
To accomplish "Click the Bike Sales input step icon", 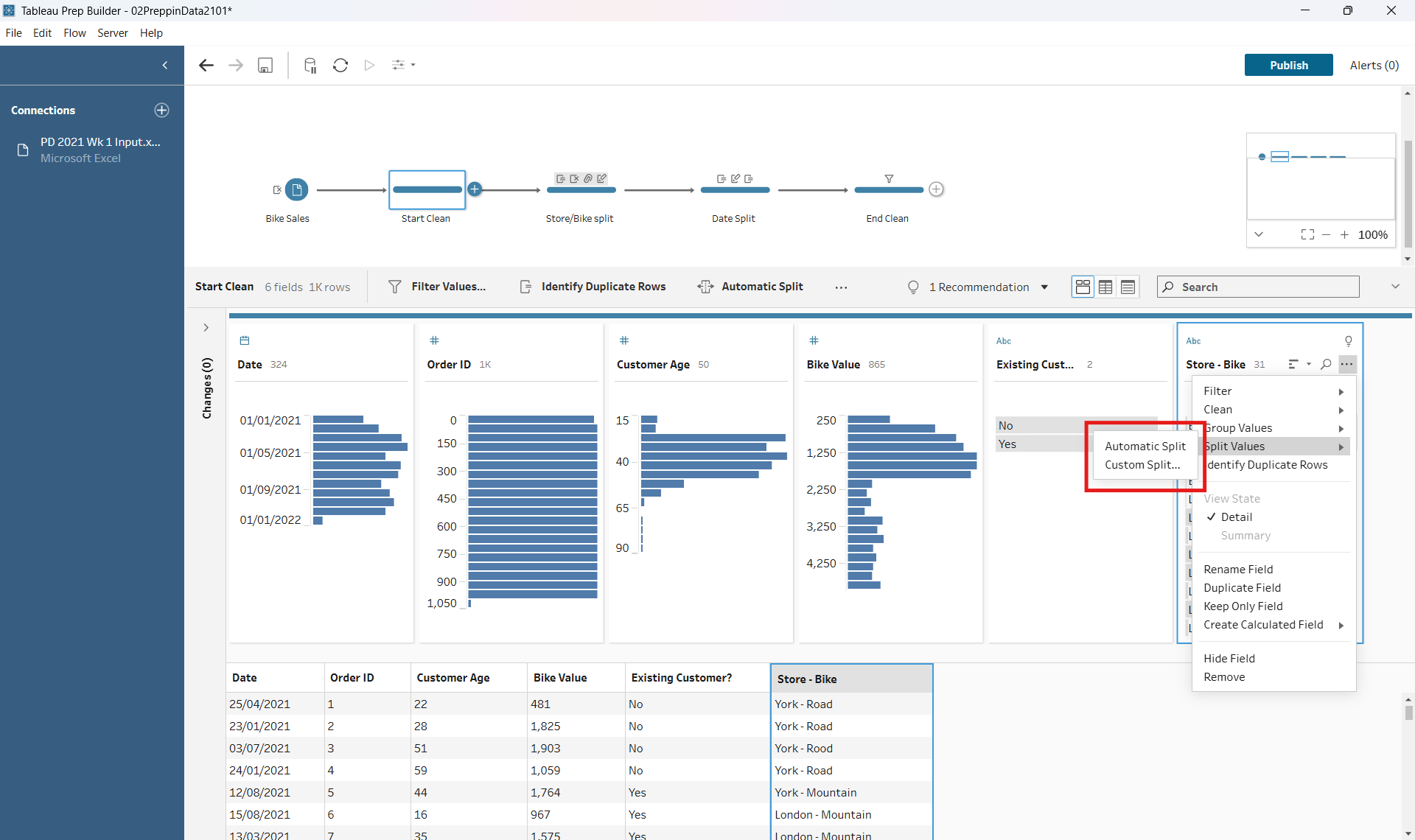I will click(296, 189).
